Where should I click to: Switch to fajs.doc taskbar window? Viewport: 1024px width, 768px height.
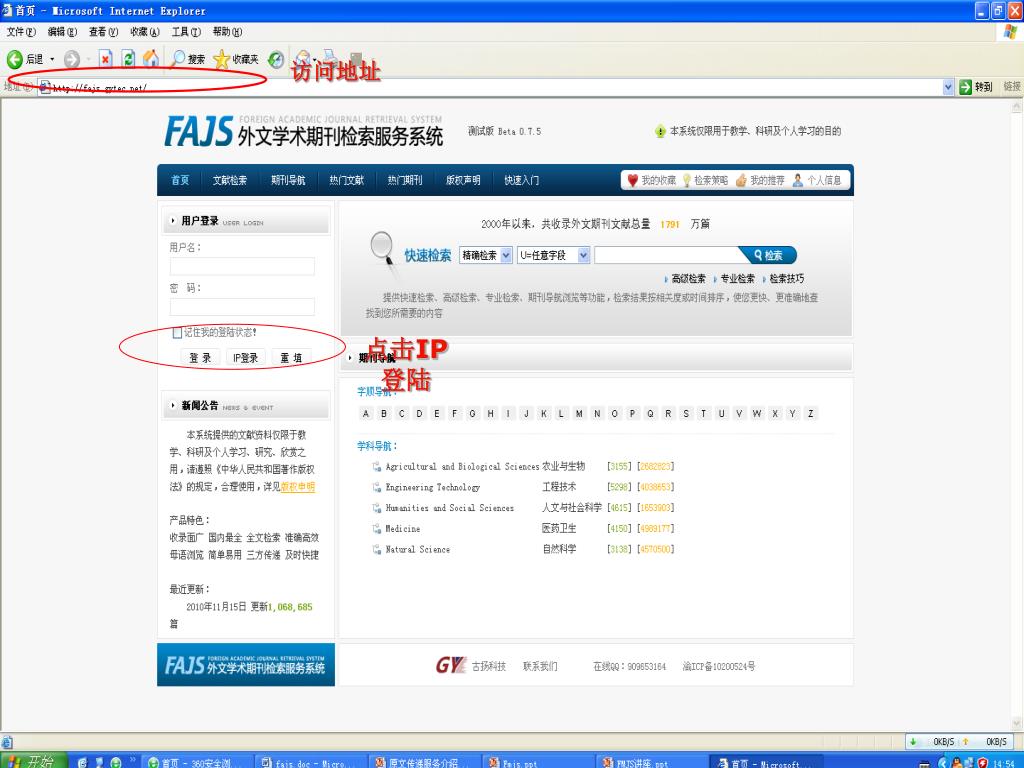pyautogui.click(x=310, y=762)
